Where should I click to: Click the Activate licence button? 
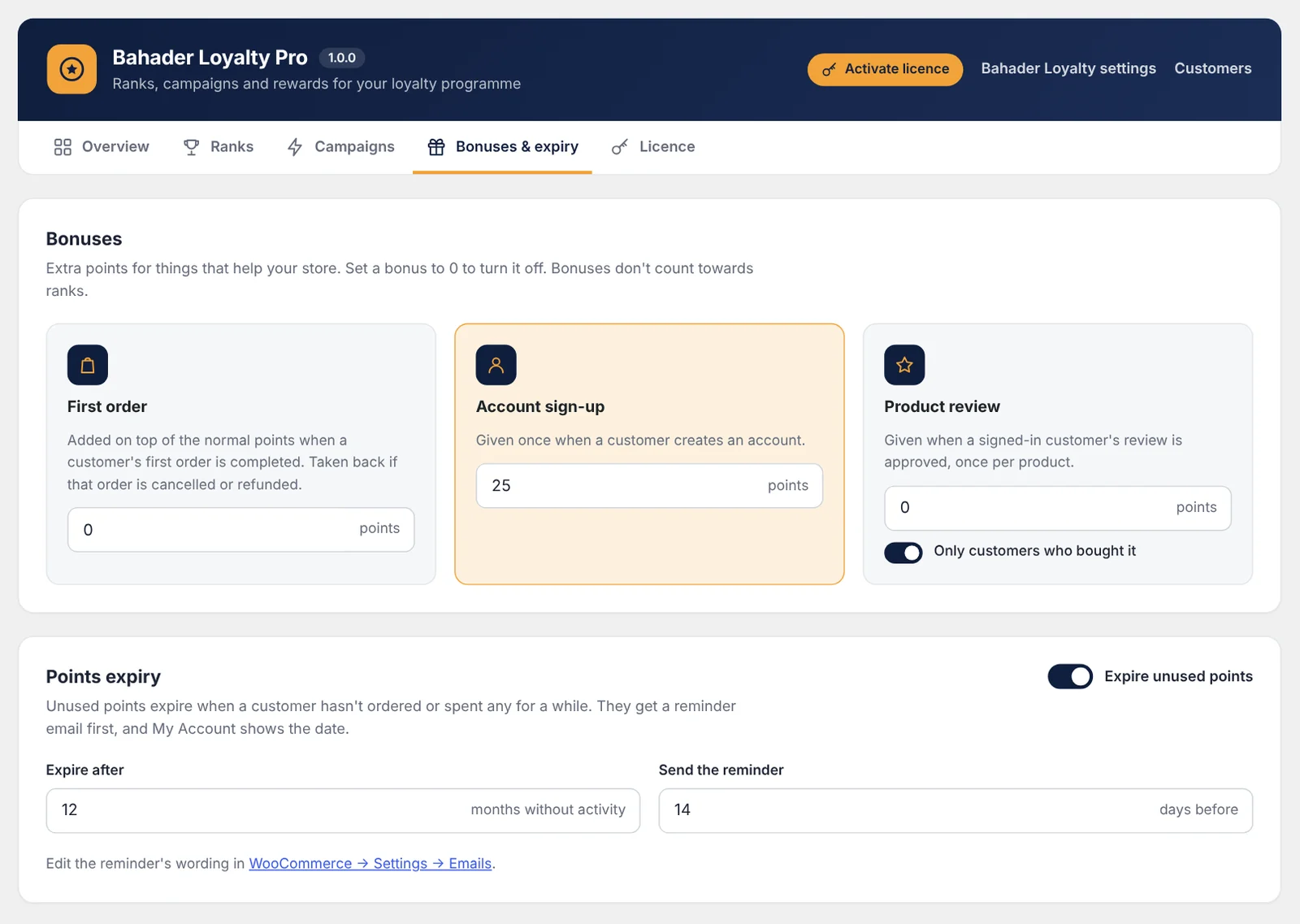tap(885, 69)
